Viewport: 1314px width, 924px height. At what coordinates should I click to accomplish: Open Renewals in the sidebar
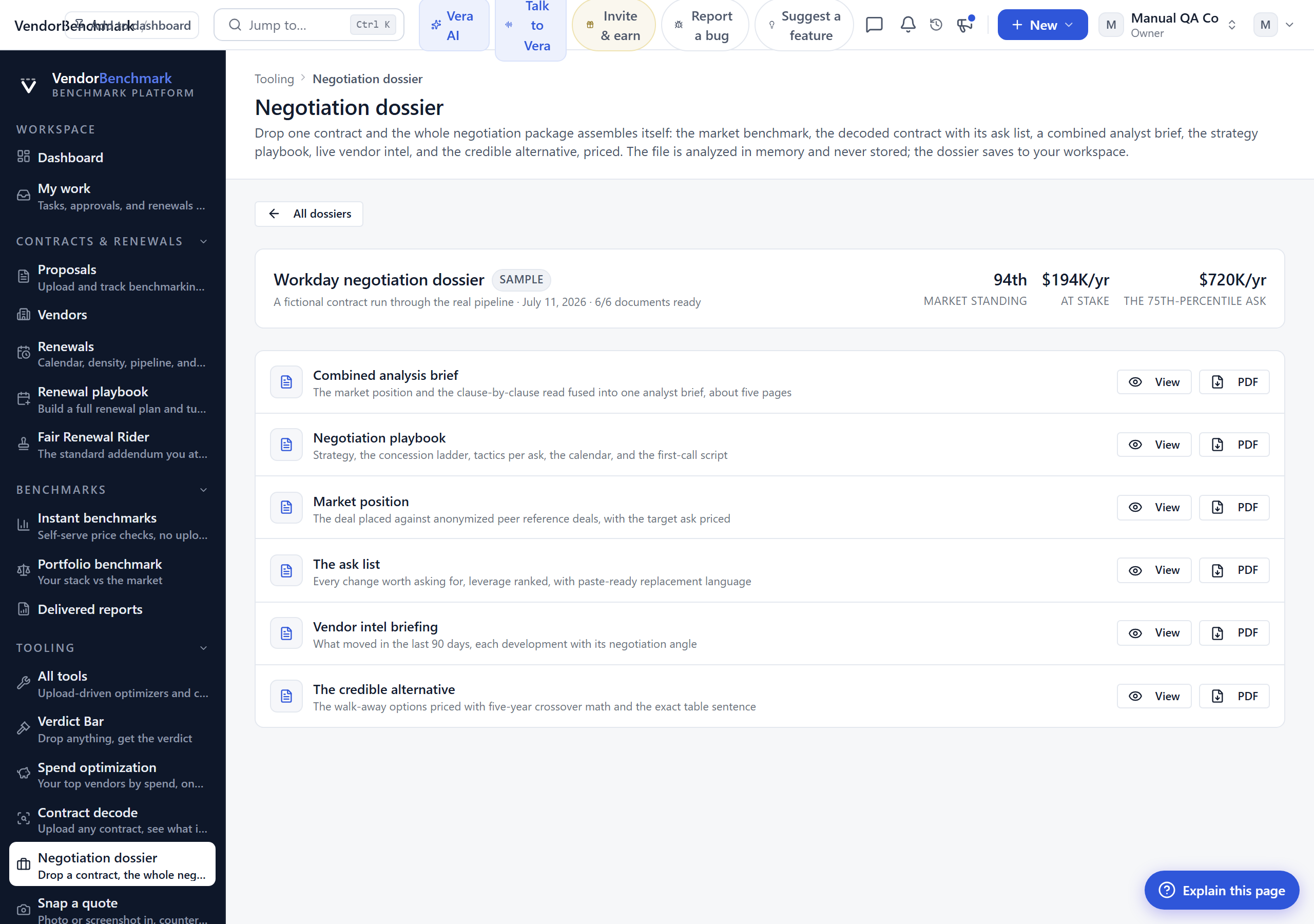tap(113, 354)
